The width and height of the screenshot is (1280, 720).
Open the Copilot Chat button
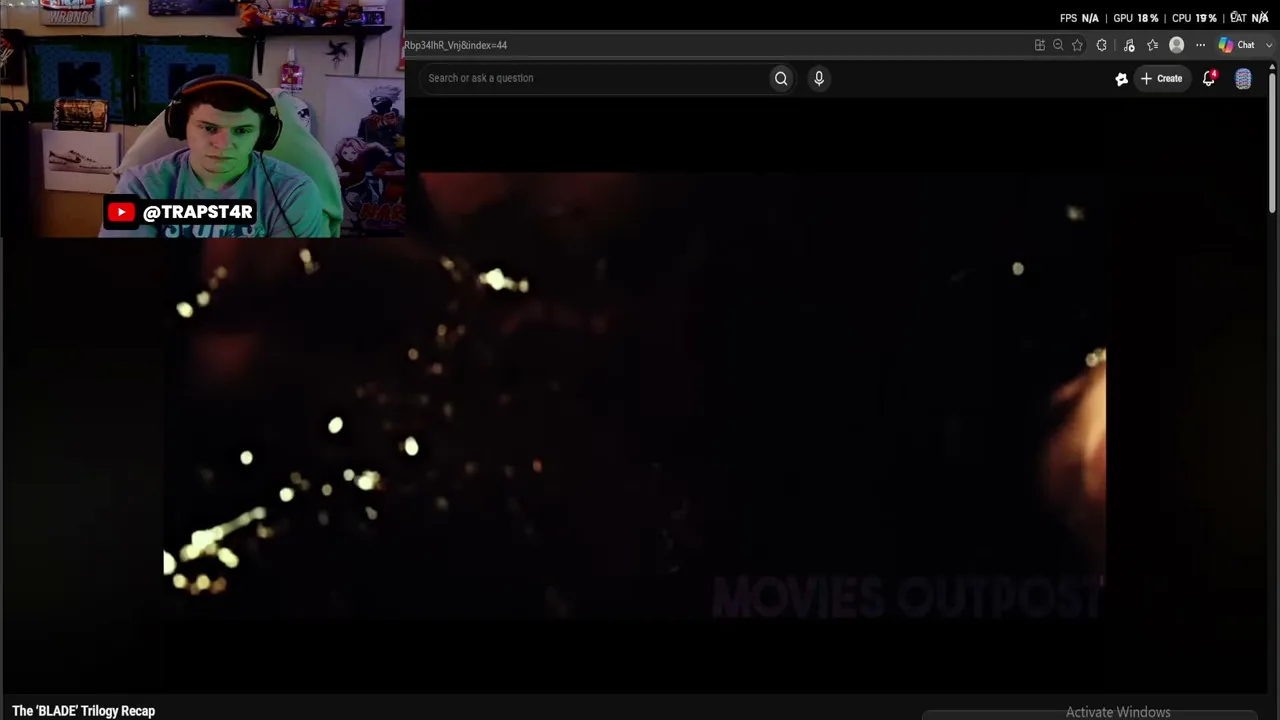[x=1237, y=45]
